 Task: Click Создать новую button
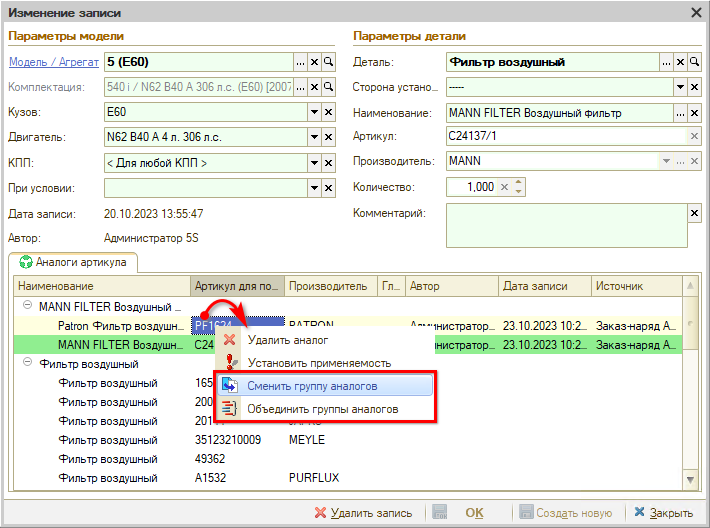566,513
